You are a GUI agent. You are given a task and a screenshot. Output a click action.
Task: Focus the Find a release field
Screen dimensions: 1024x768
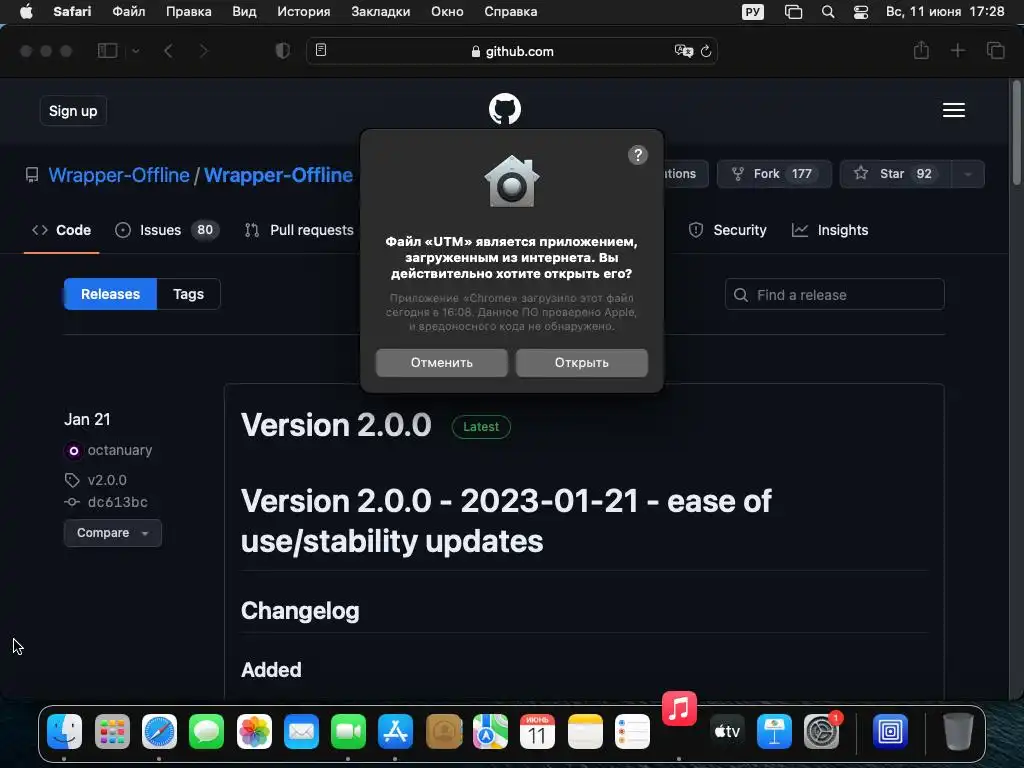835,295
